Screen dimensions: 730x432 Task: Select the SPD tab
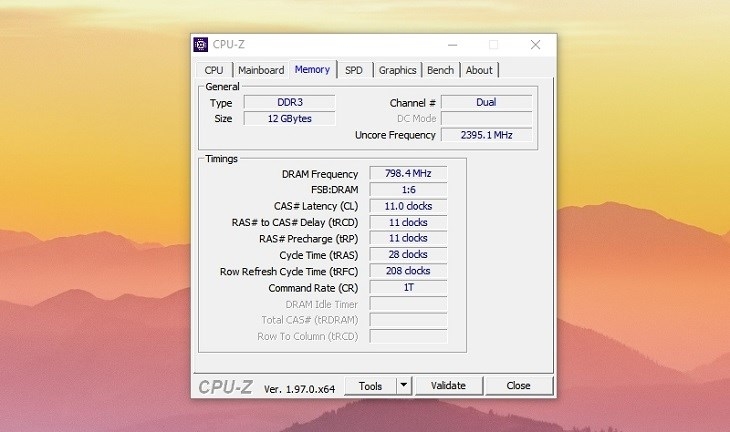click(x=354, y=70)
